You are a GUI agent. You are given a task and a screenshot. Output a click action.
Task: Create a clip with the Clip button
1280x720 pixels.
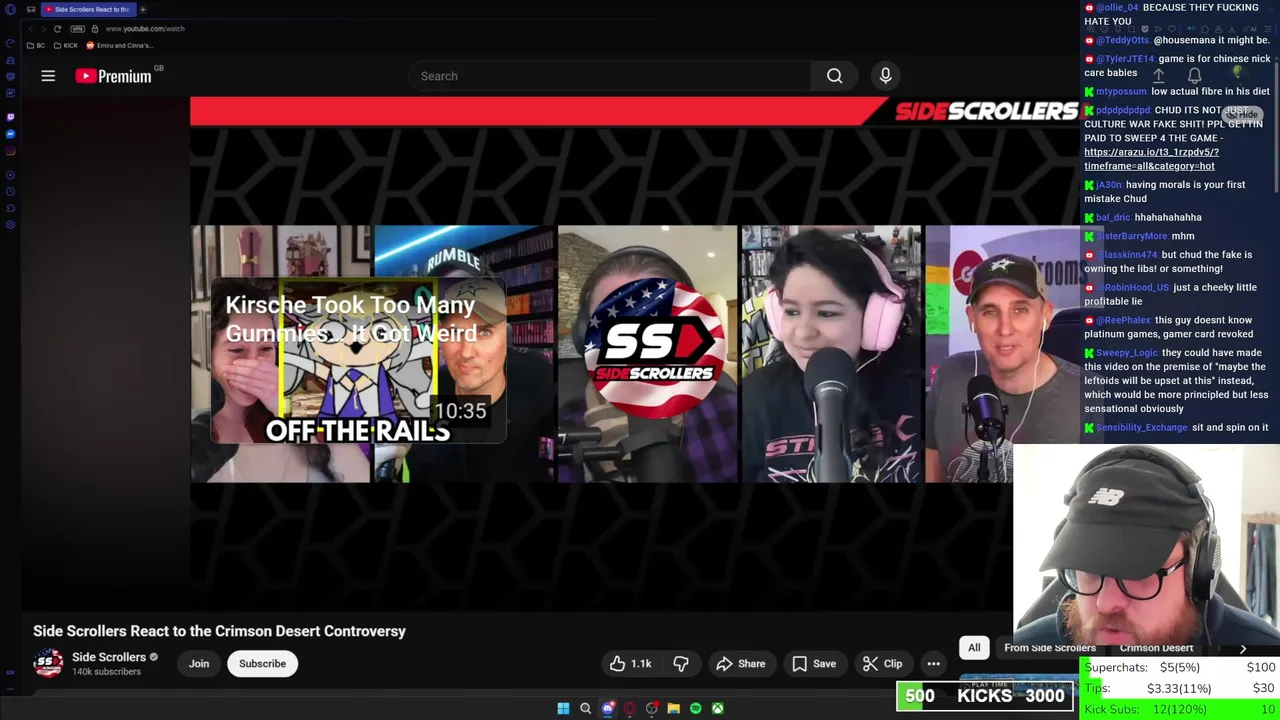pos(883,664)
